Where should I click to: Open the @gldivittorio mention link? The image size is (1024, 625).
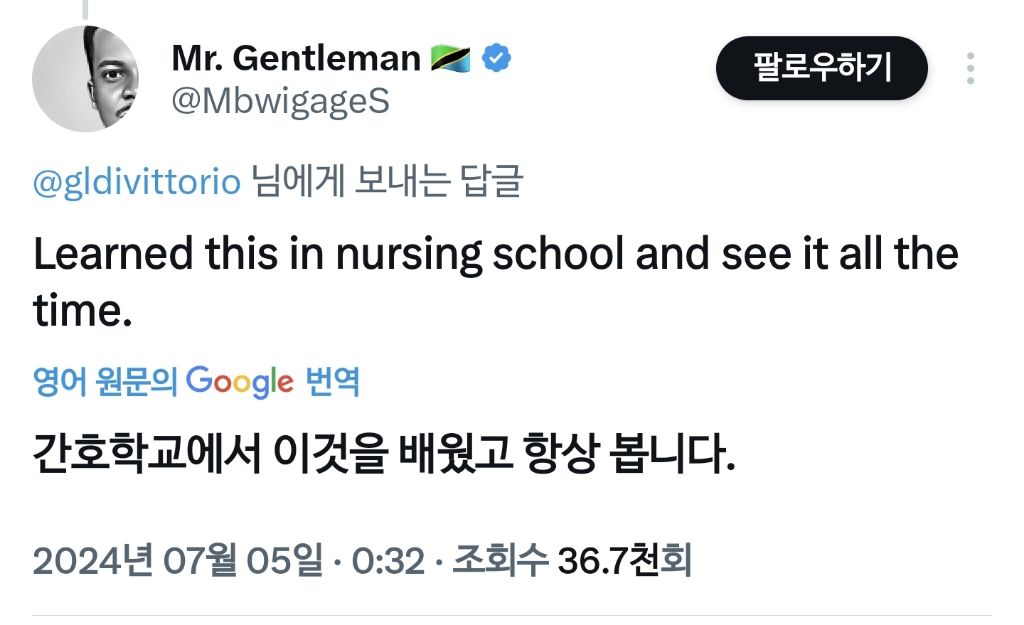(x=137, y=183)
